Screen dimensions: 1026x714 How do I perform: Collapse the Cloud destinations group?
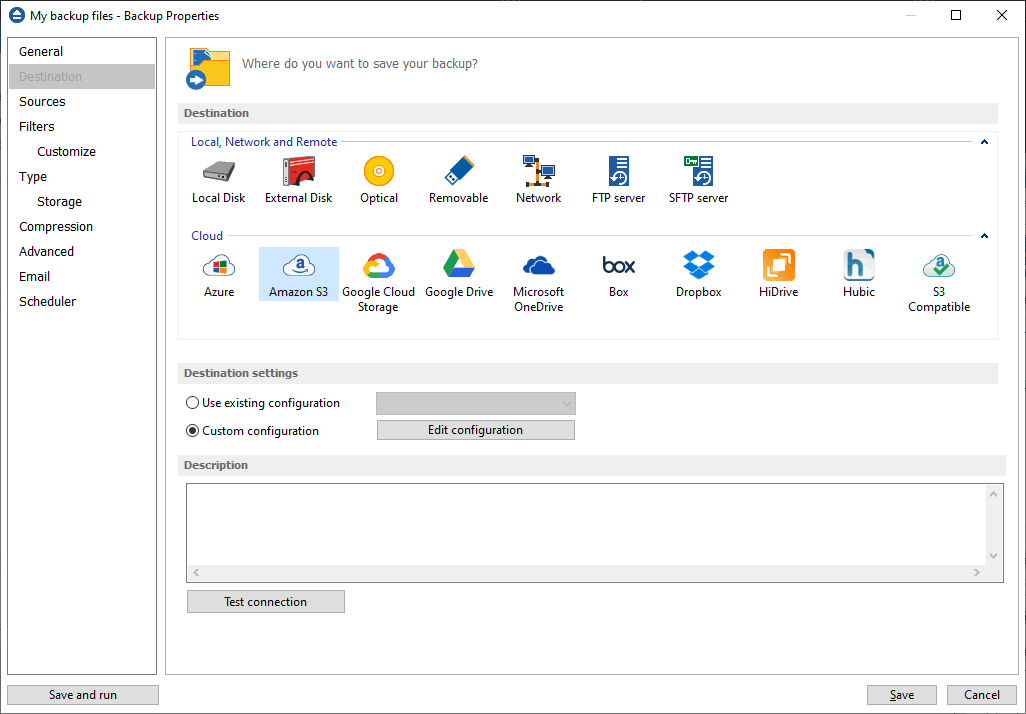984,236
